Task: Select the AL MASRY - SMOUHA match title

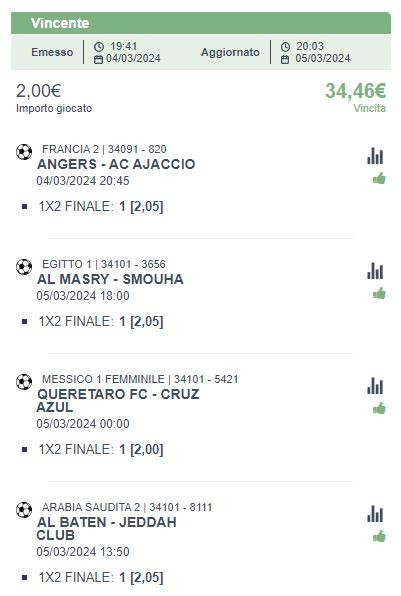Action: coord(110,279)
